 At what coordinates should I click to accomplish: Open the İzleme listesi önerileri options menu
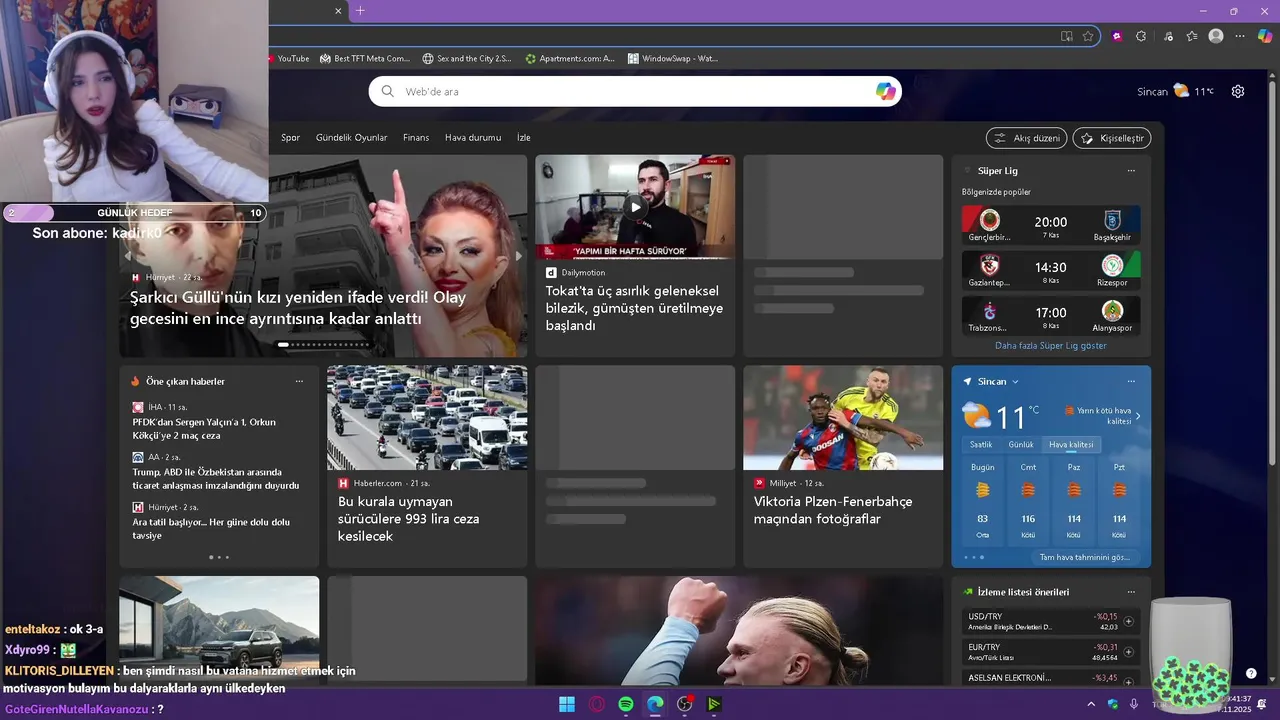tap(1131, 592)
